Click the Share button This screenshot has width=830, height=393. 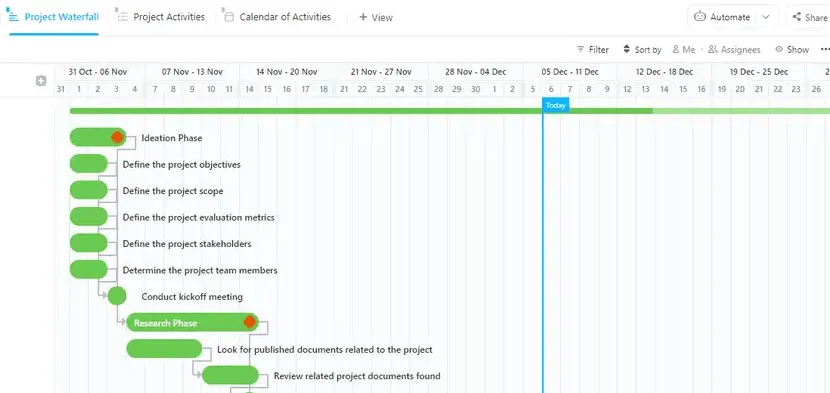tap(810, 17)
